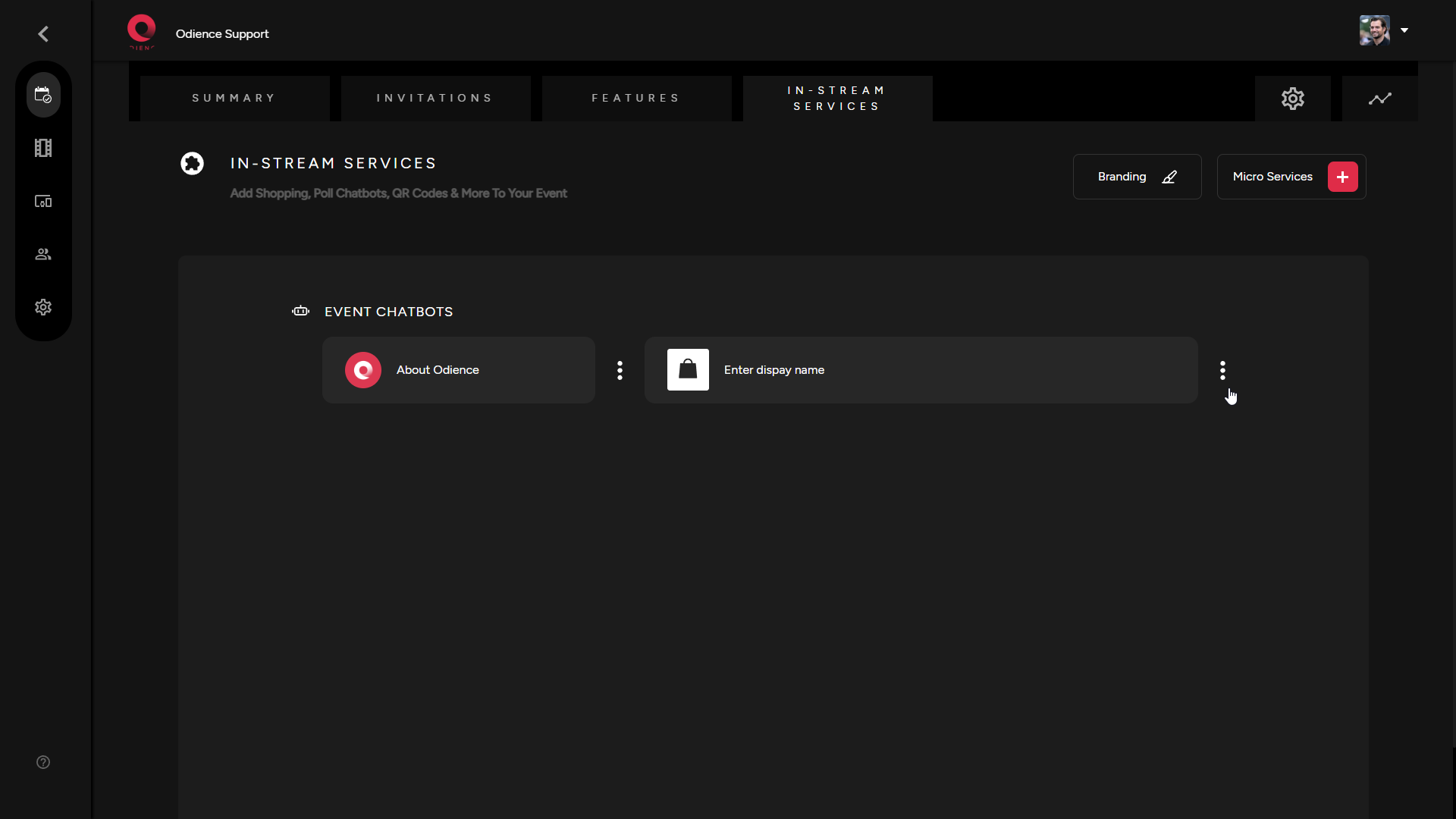The width and height of the screenshot is (1456, 819).
Task: Add Micro Services with plus button
Action: point(1342,177)
